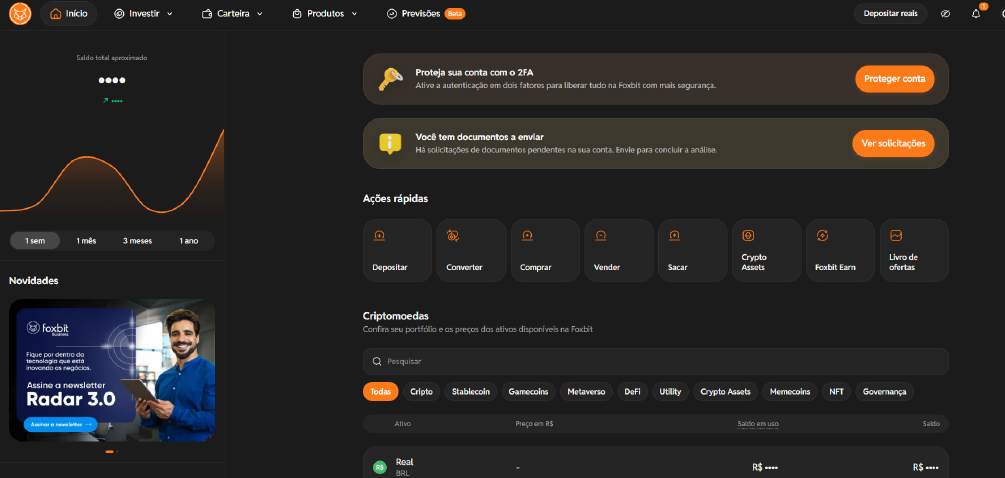Open the Radar 3.0 newsletter banner
Screen dimensions: 1005x478
[112, 370]
